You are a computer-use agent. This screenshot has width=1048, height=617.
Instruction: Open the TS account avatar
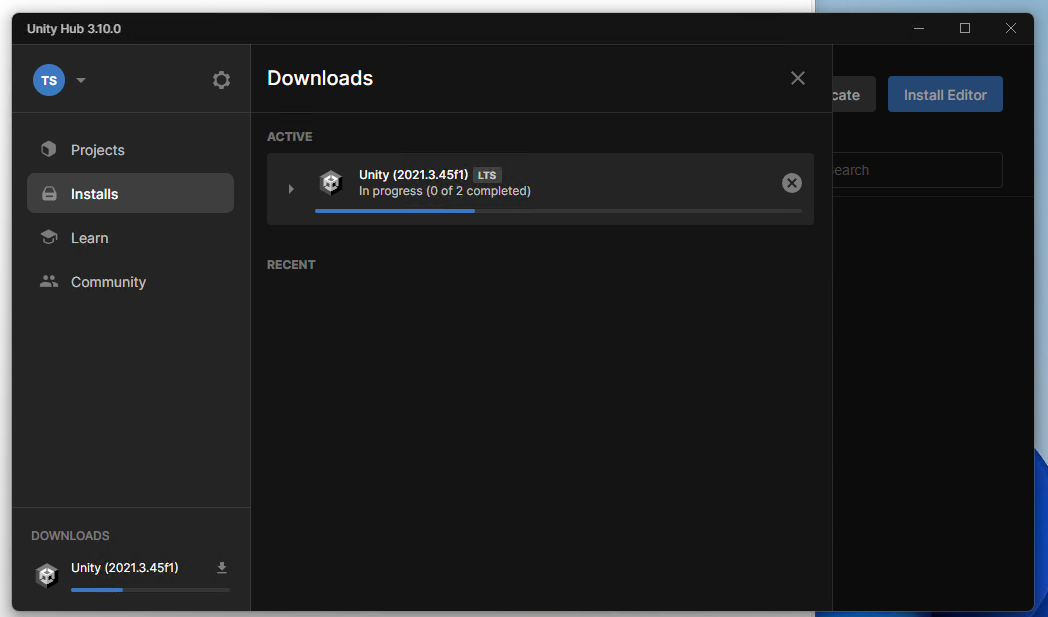click(x=49, y=80)
